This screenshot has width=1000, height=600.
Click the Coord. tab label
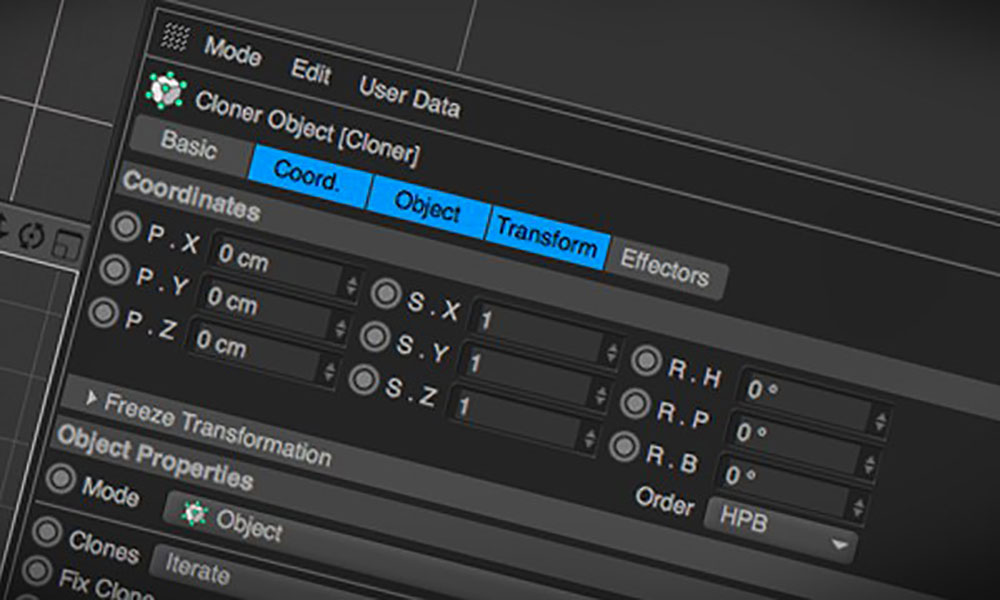click(308, 173)
